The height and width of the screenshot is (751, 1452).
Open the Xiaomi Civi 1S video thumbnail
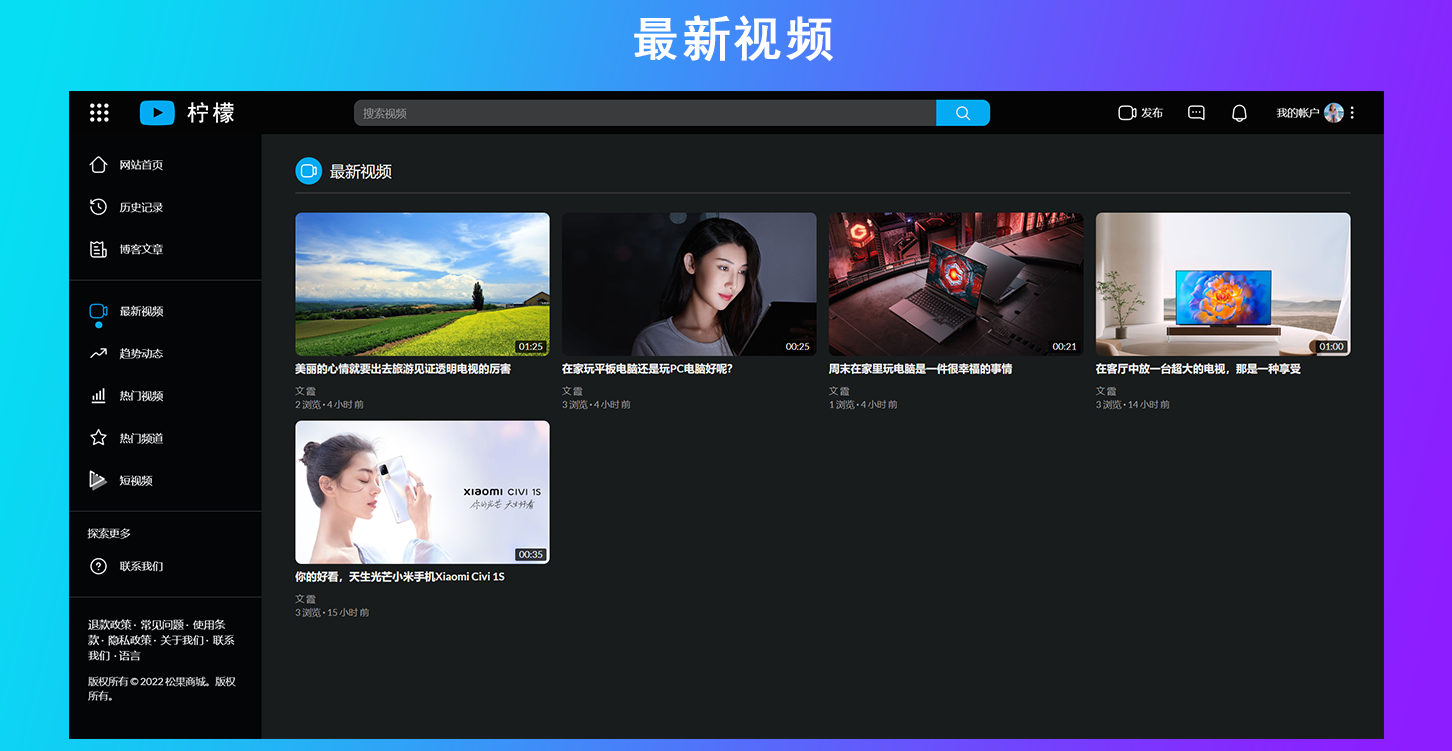422,492
